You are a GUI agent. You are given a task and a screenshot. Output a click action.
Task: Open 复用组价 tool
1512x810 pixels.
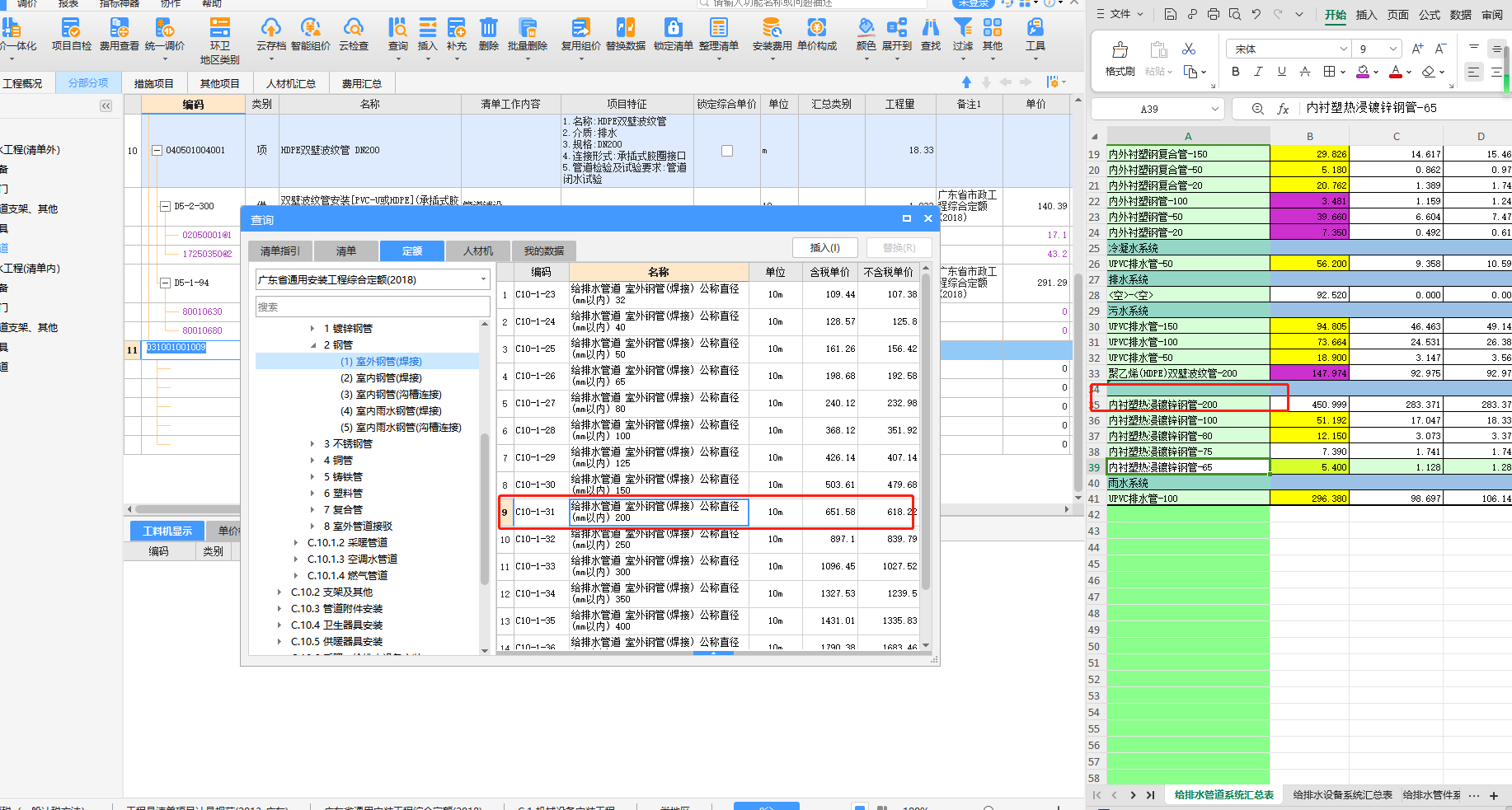pyautogui.click(x=581, y=35)
